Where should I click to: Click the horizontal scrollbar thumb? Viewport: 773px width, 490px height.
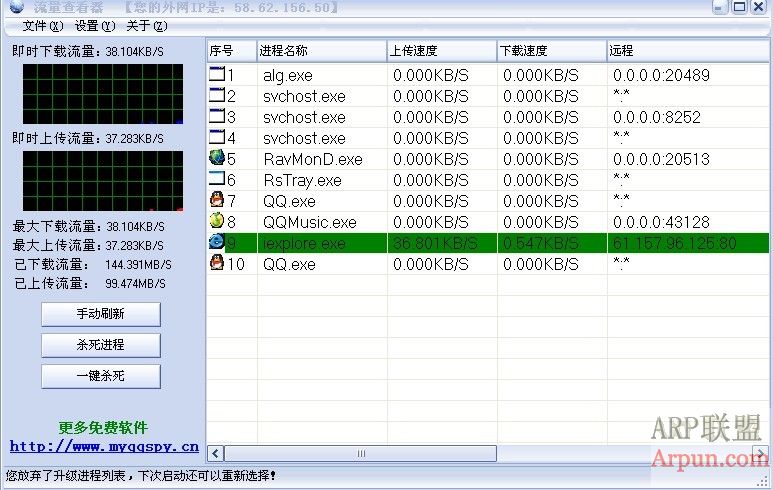[360, 453]
